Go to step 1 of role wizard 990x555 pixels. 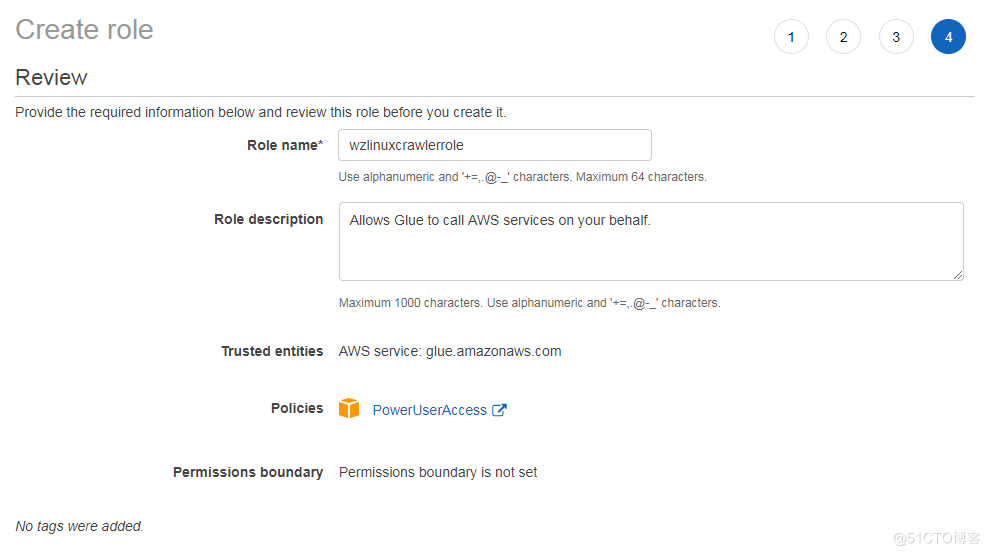click(x=791, y=37)
